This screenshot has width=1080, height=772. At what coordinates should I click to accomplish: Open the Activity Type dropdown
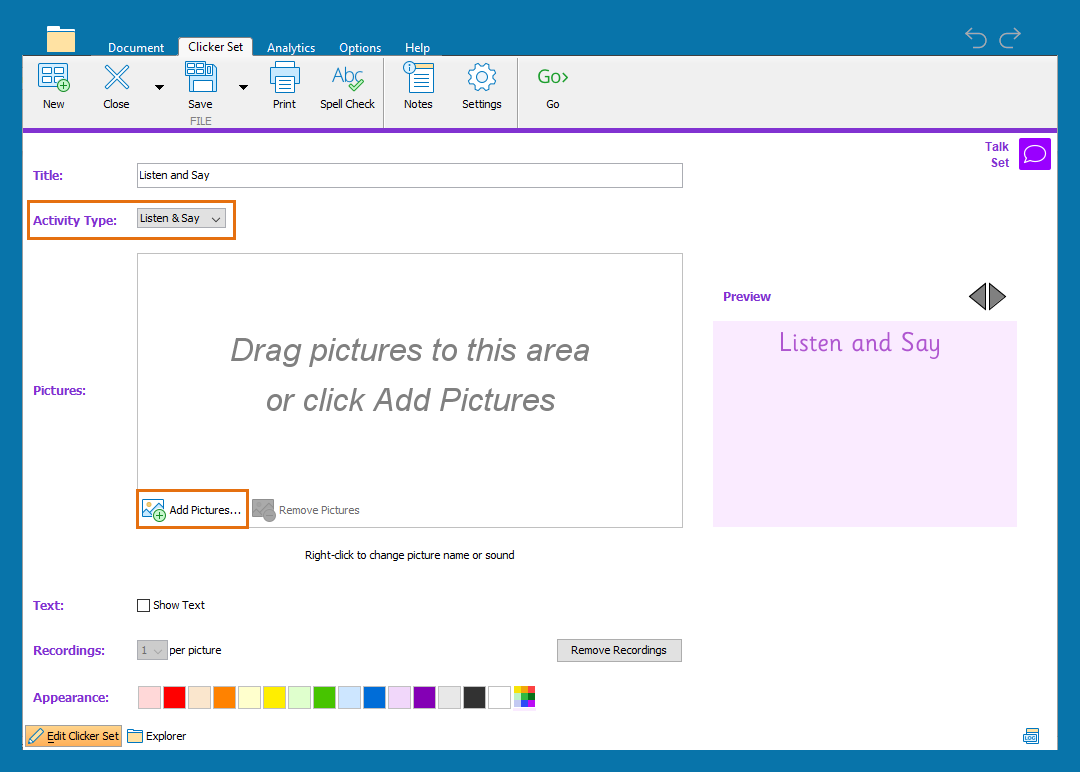181,218
